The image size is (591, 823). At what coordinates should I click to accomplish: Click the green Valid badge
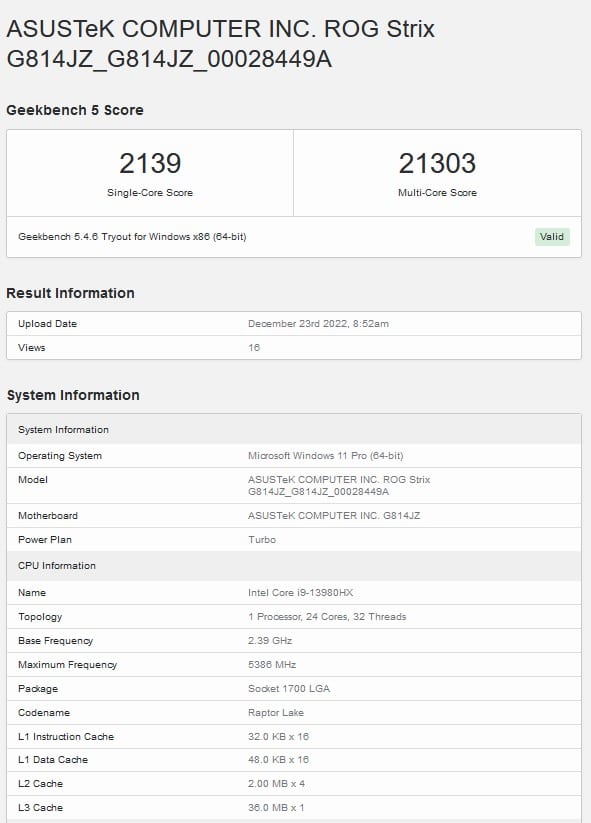point(552,237)
